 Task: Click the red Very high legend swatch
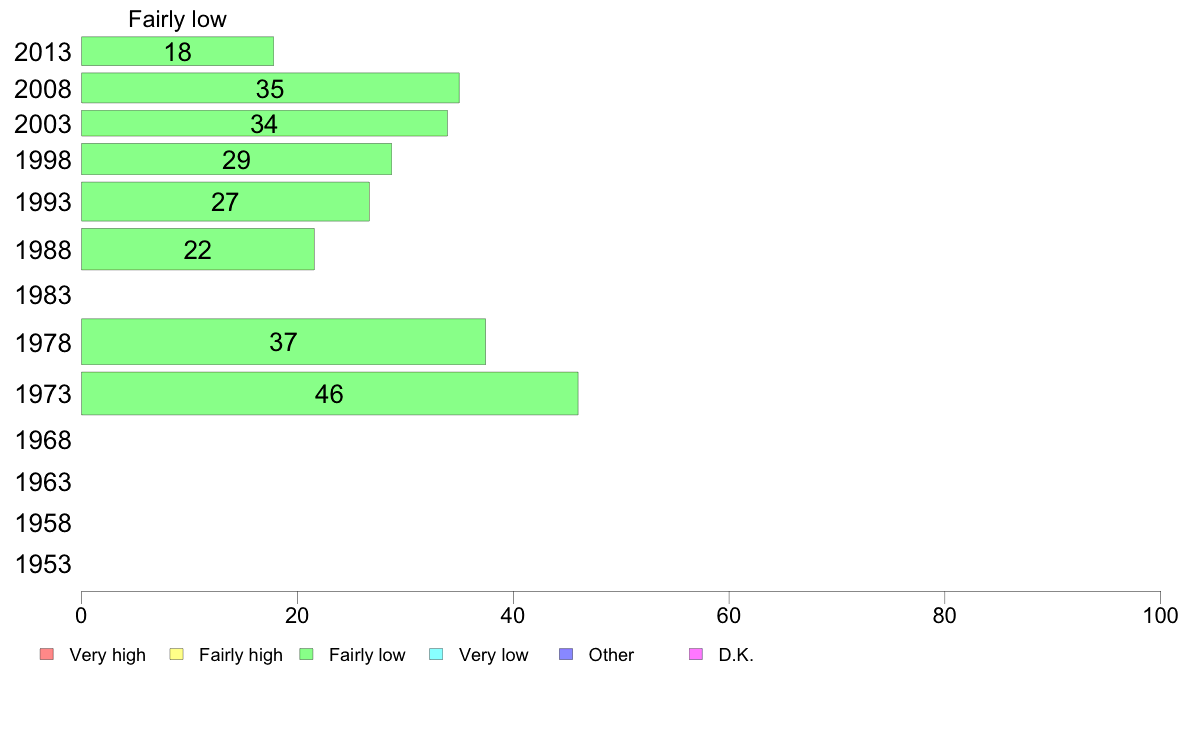[x=47, y=654]
